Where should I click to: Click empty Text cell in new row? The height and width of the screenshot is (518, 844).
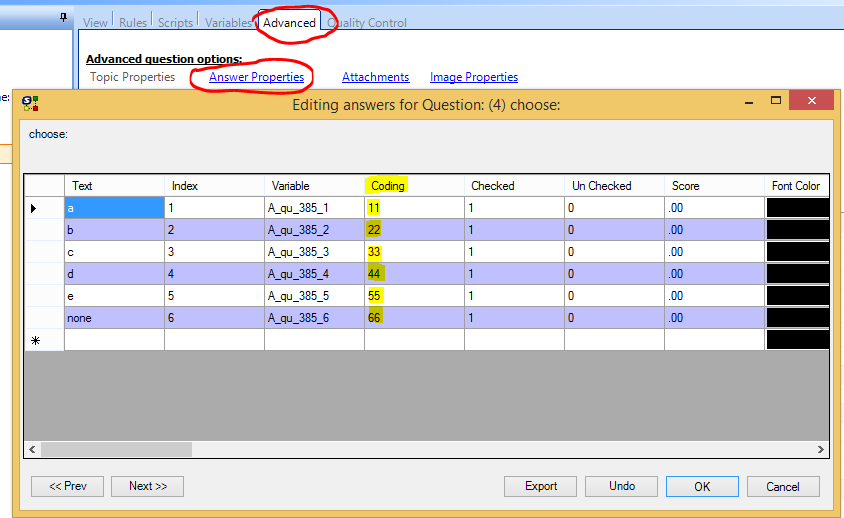pos(115,340)
